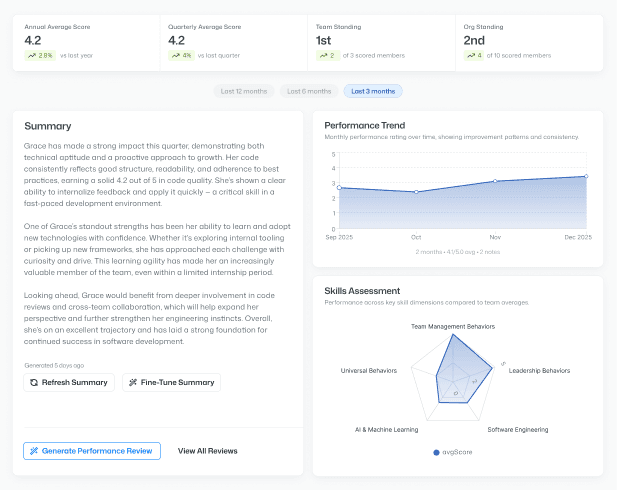Click the avgScore legend dot
This screenshot has width=617, height=490.
(436, 453)
